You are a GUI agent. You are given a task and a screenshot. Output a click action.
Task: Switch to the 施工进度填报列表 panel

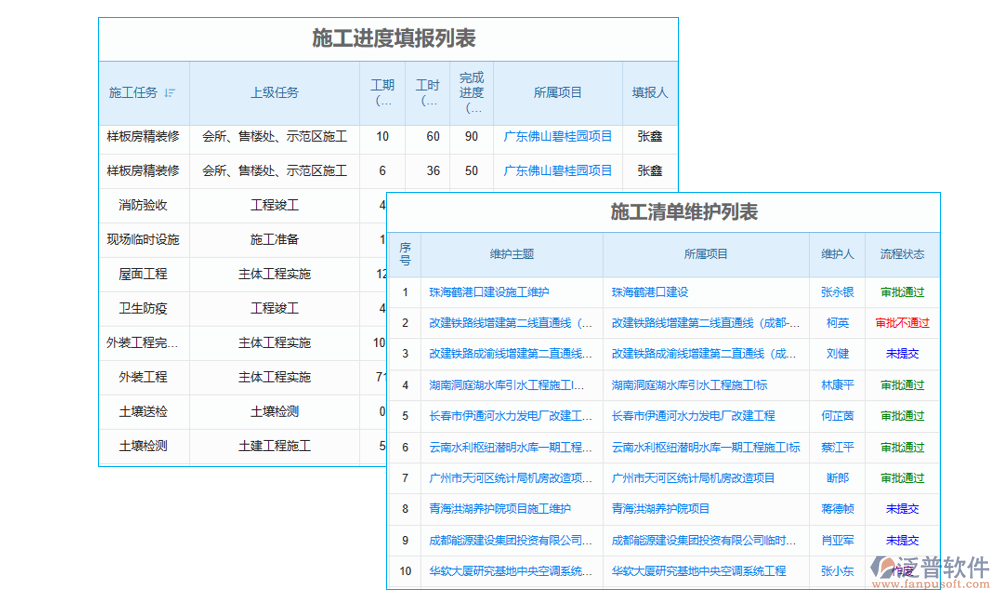(x=394, y=38)
